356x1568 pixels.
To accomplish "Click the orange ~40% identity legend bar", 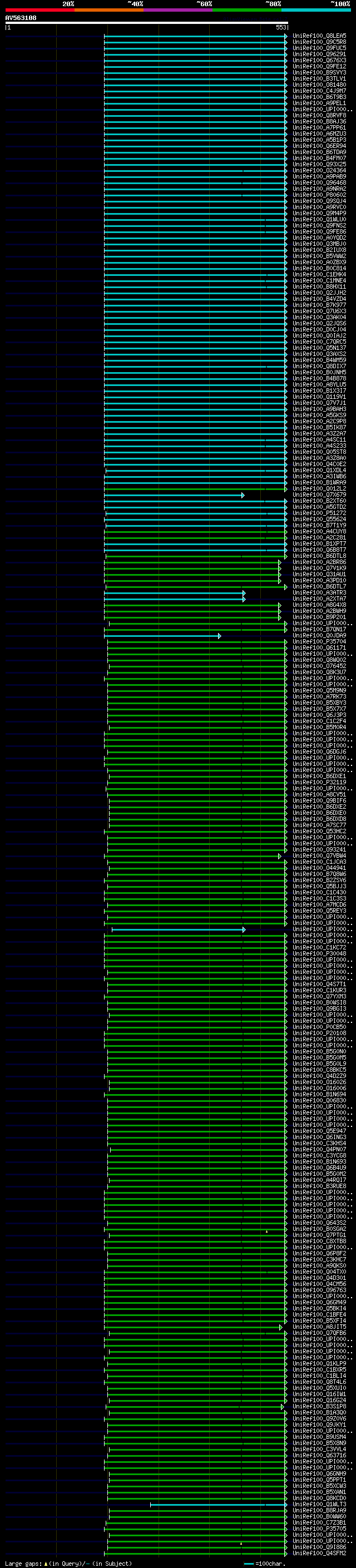I will coord(109,10).
